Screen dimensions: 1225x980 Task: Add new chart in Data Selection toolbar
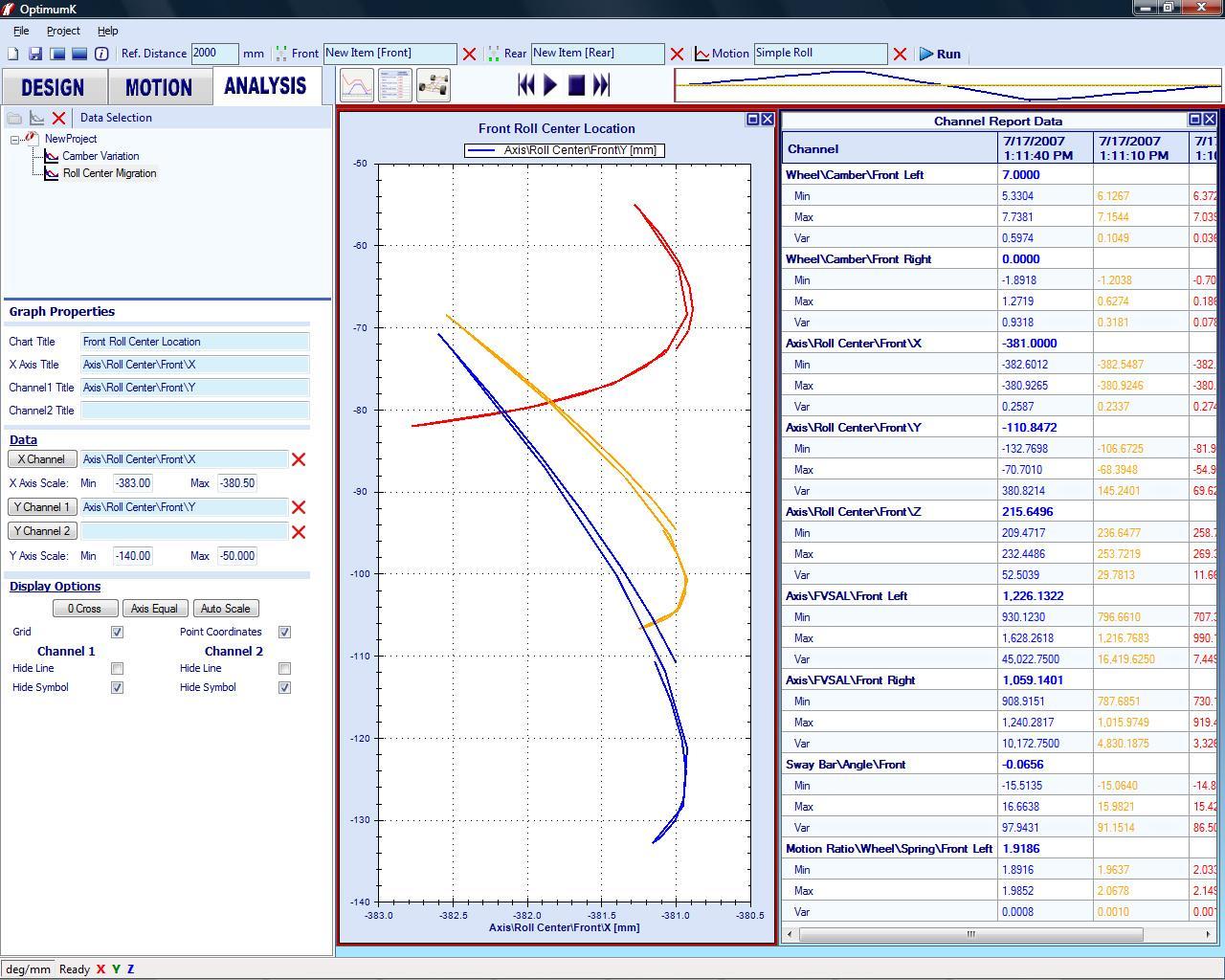(36, 118)
